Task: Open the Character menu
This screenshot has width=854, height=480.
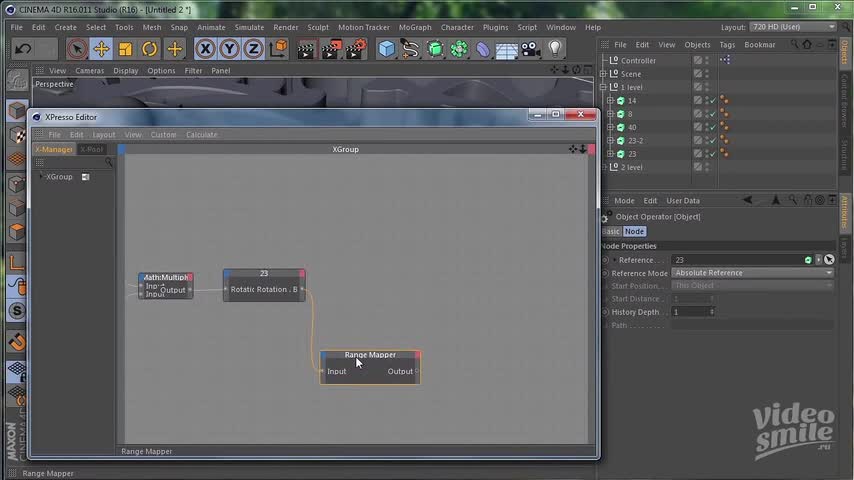Action: pos(457,27)
